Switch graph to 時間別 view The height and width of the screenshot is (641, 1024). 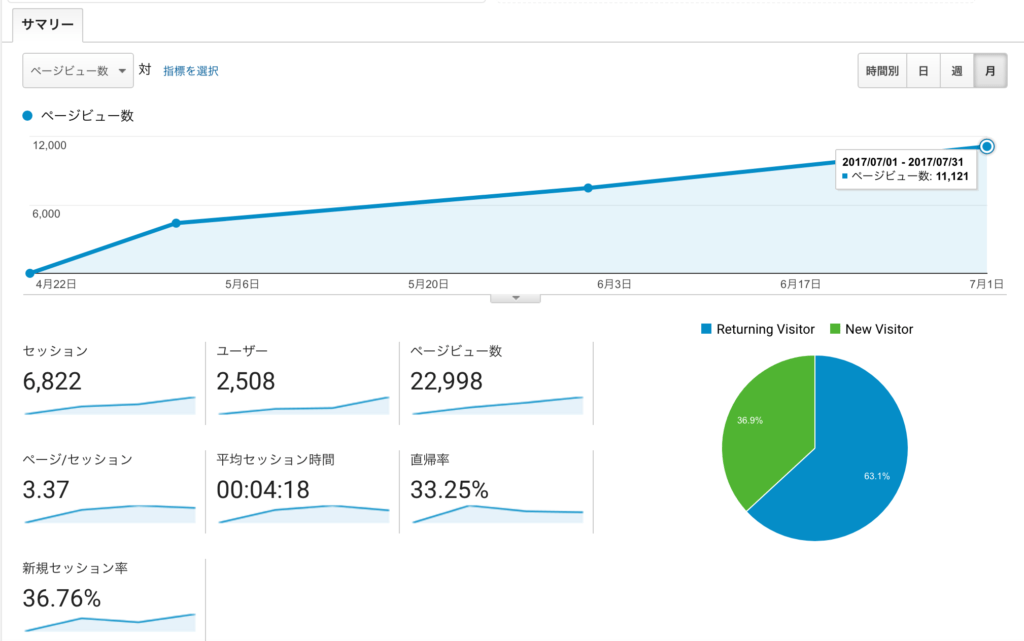tap(882, 71)
